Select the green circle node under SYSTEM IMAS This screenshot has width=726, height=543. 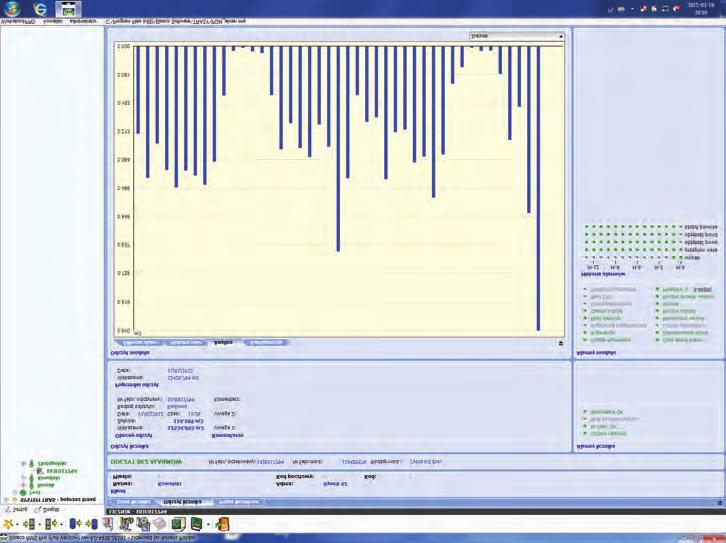[x=23, y=492]
